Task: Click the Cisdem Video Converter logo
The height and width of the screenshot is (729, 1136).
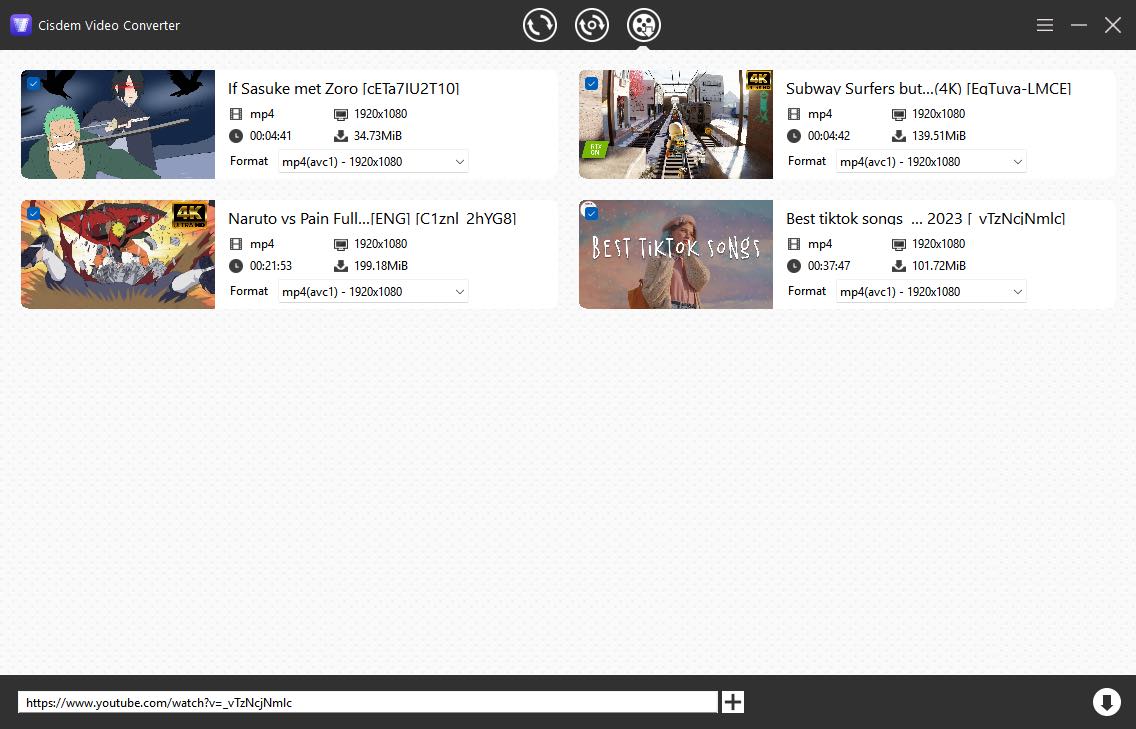Action: tap(20, 24)
